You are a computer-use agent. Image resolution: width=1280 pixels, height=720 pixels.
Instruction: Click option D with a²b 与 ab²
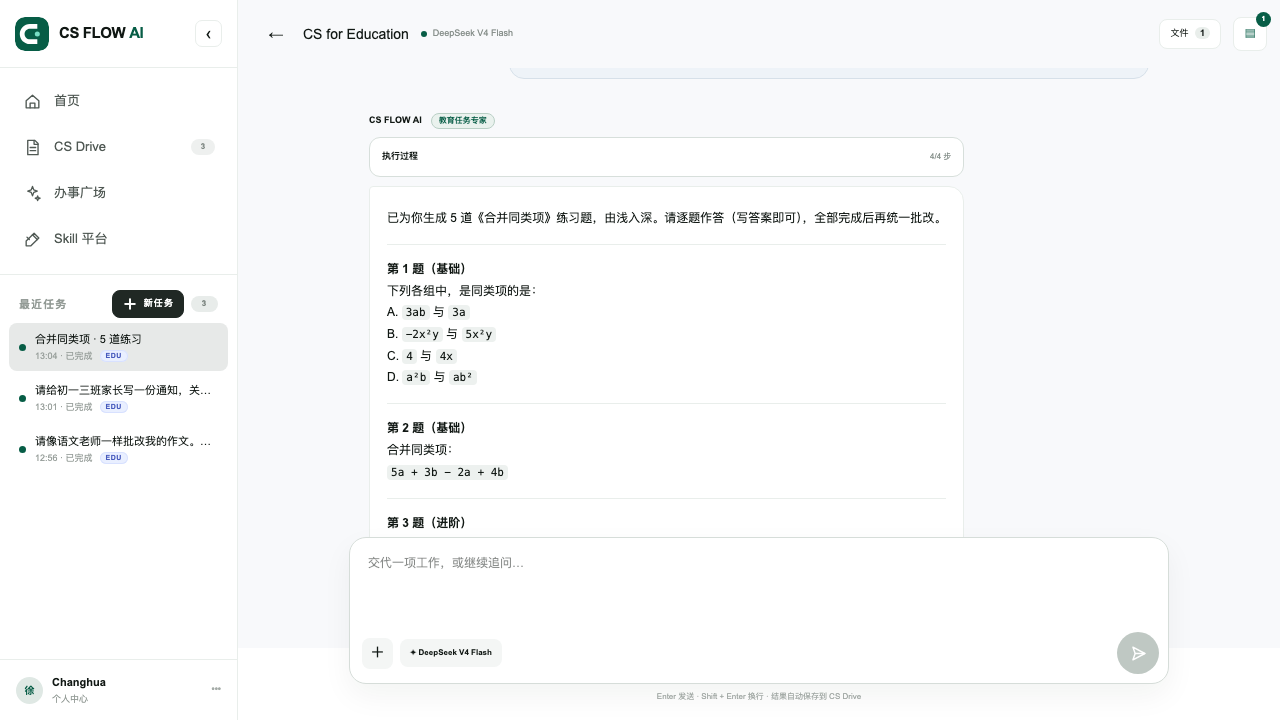(432, 377)
